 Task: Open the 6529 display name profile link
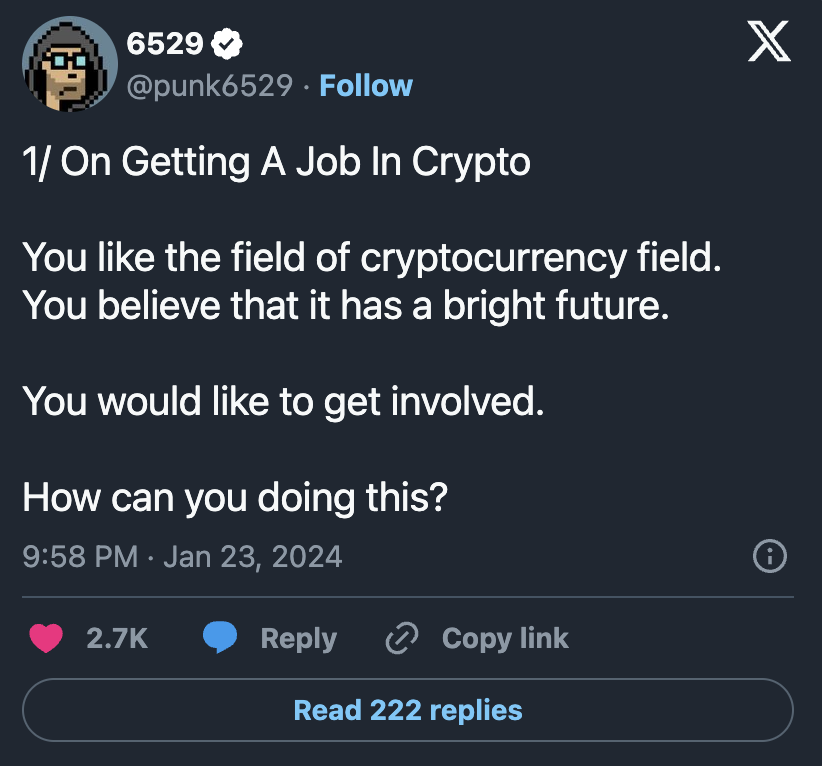pos(166,43)
